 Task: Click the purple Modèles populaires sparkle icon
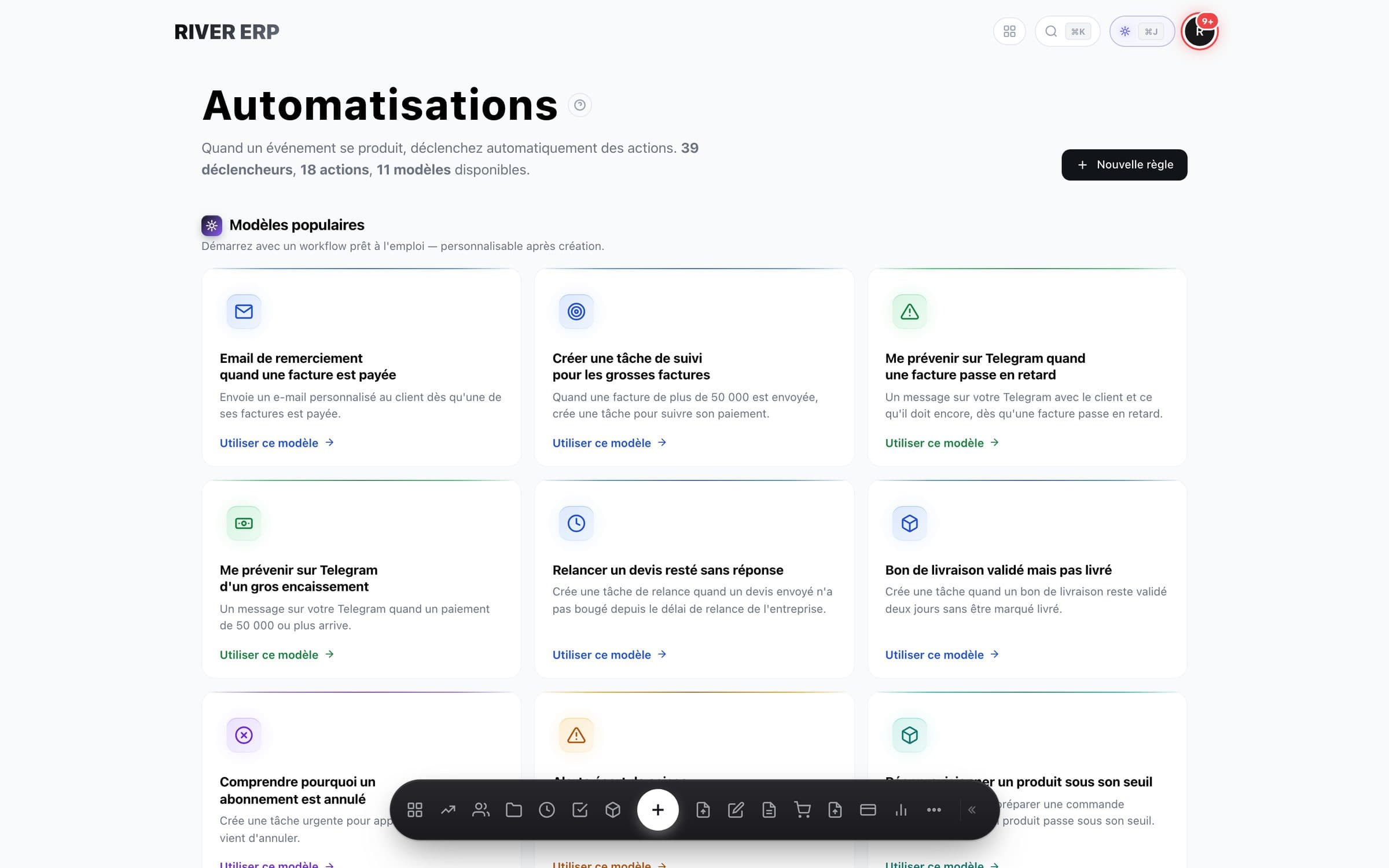point(212,225)
